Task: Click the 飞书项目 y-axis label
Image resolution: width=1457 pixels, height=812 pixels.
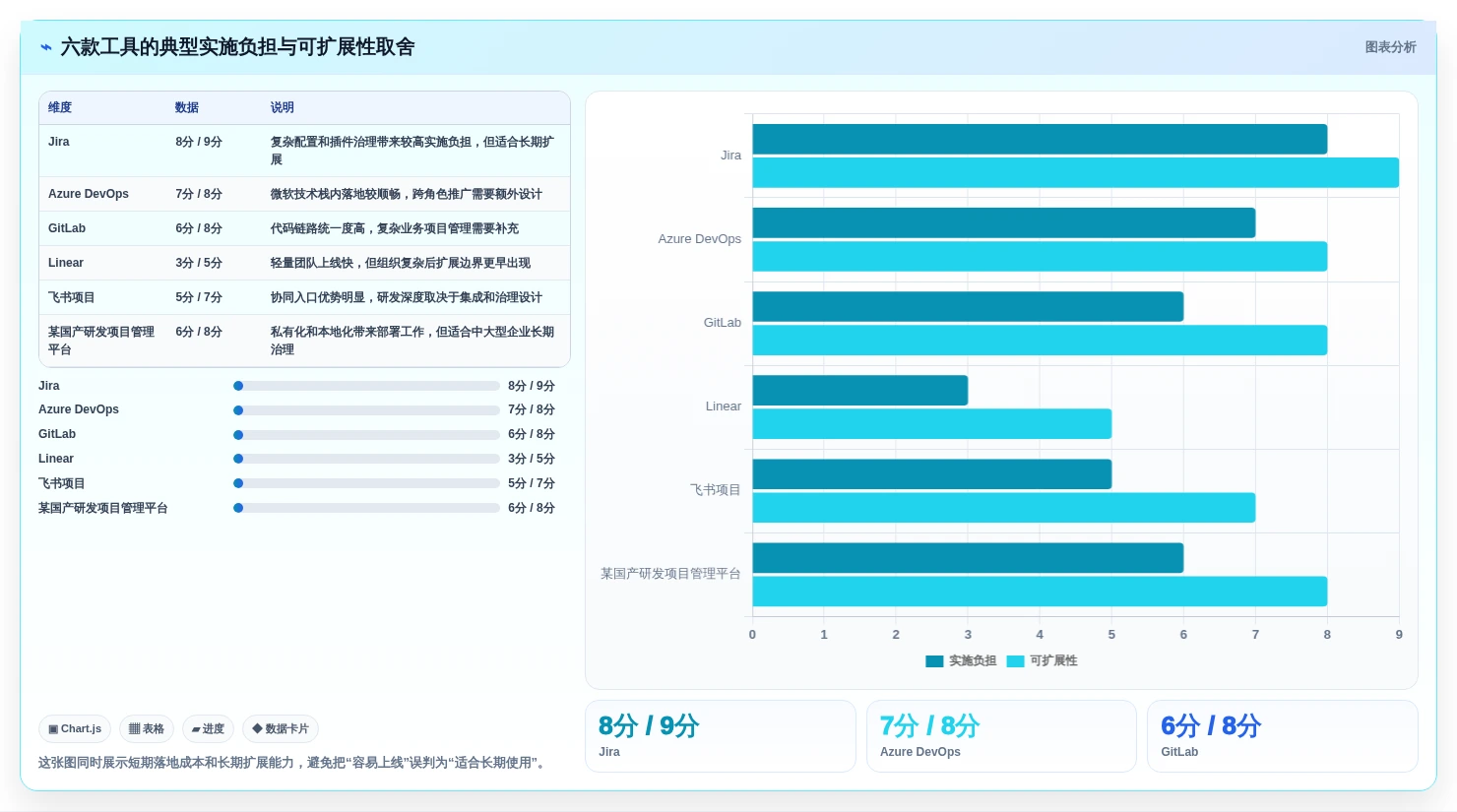Action: click(x=716, y=490)
